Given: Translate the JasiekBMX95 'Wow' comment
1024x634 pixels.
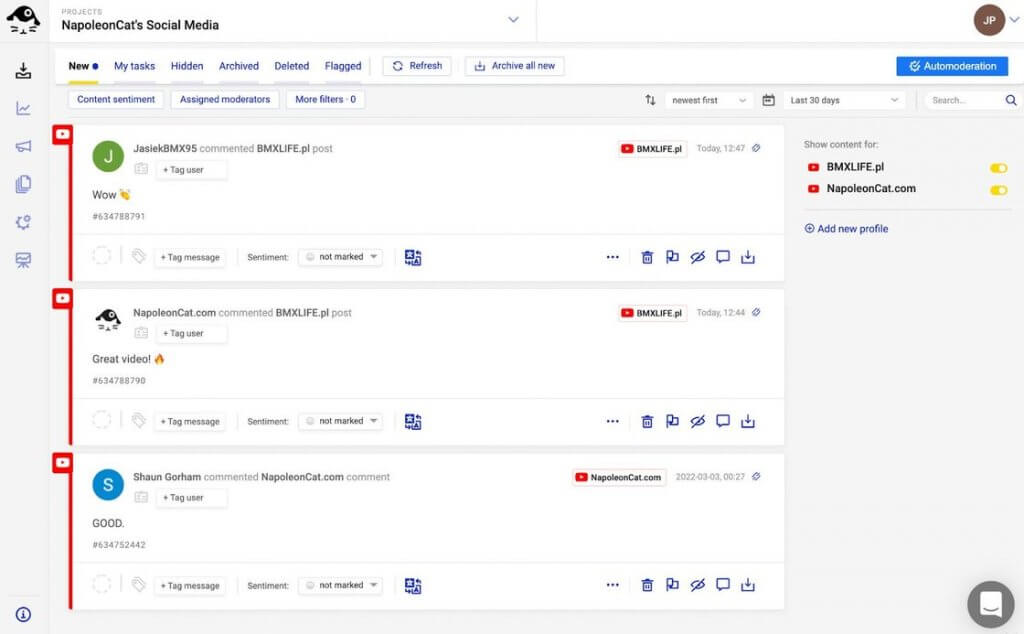Looking at the screenshot, I should (413, 257).
